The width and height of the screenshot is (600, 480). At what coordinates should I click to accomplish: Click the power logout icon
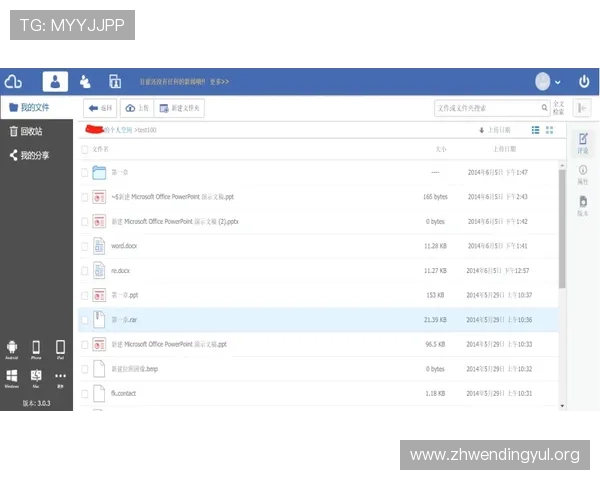pos(584,82)
